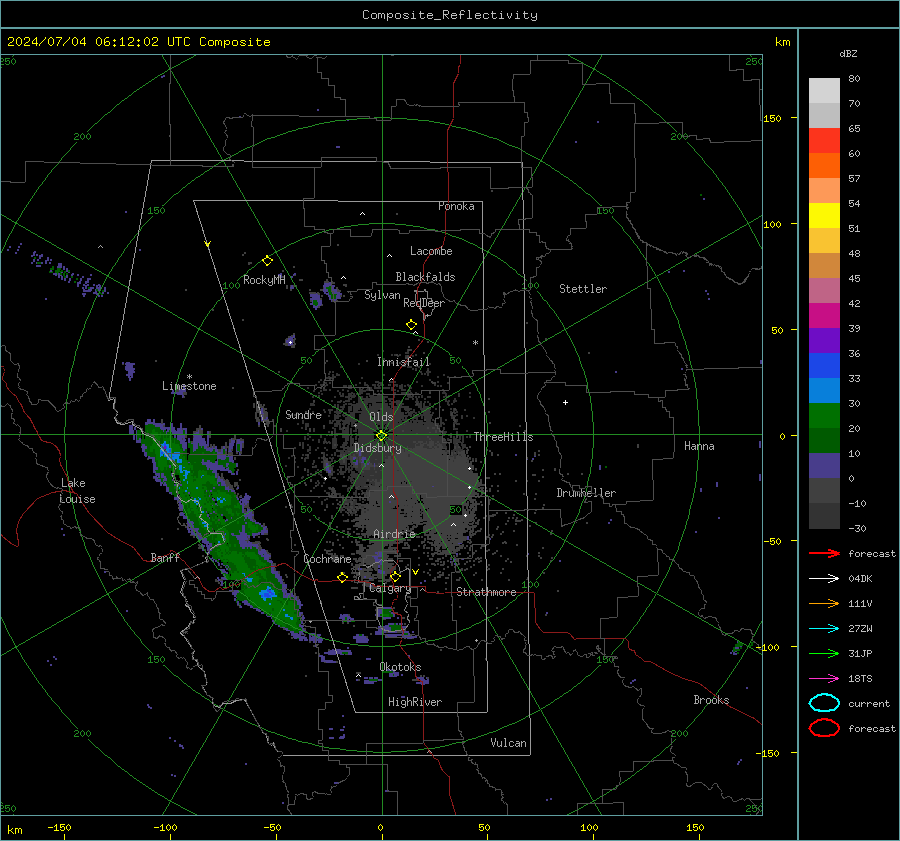Click the Hanna city label
The height and width of the screenshot is (841, 900).
pyautogui.click(x=699, y=446)
